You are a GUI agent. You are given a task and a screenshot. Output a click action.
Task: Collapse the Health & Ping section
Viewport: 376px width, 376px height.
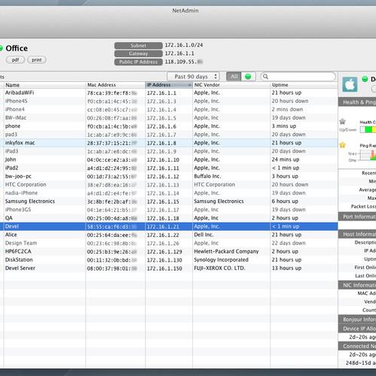(x=357, y=102)
